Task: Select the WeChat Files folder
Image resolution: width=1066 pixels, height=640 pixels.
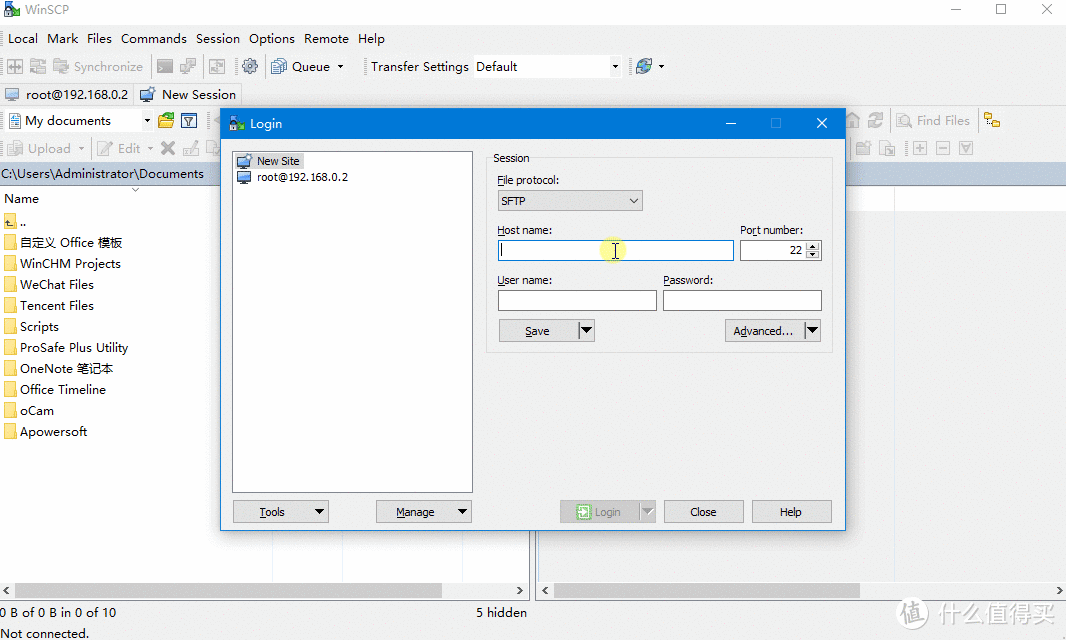Action: click(x=49, y=284)
